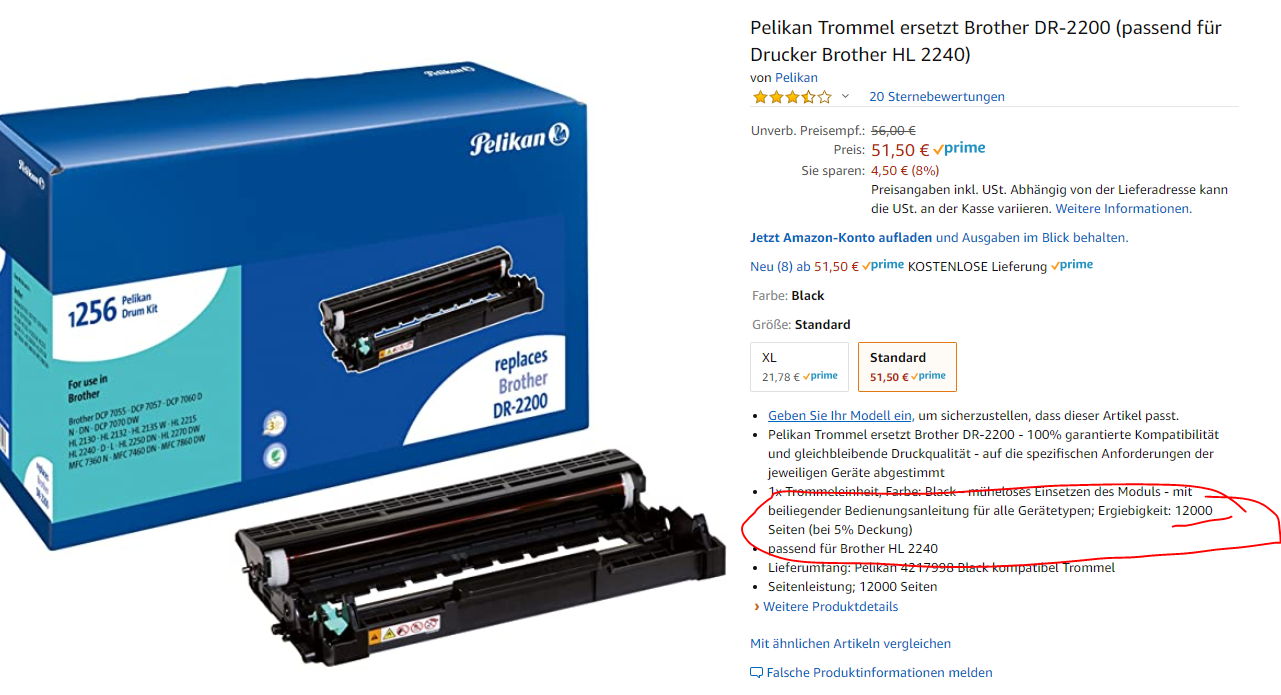
Task: Click the Pelikan brand link
Action: click(x=796, y=78)
